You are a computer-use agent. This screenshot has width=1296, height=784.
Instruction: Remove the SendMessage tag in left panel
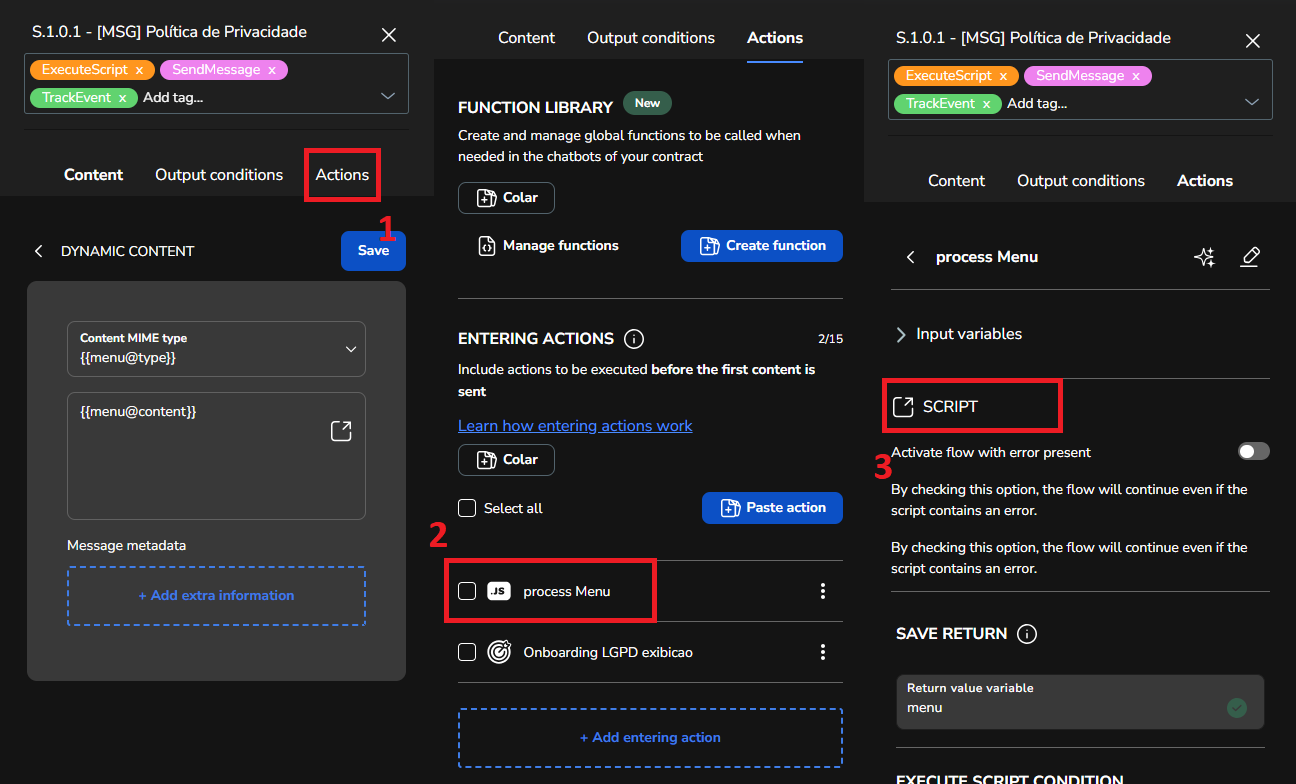click(272, 70)
